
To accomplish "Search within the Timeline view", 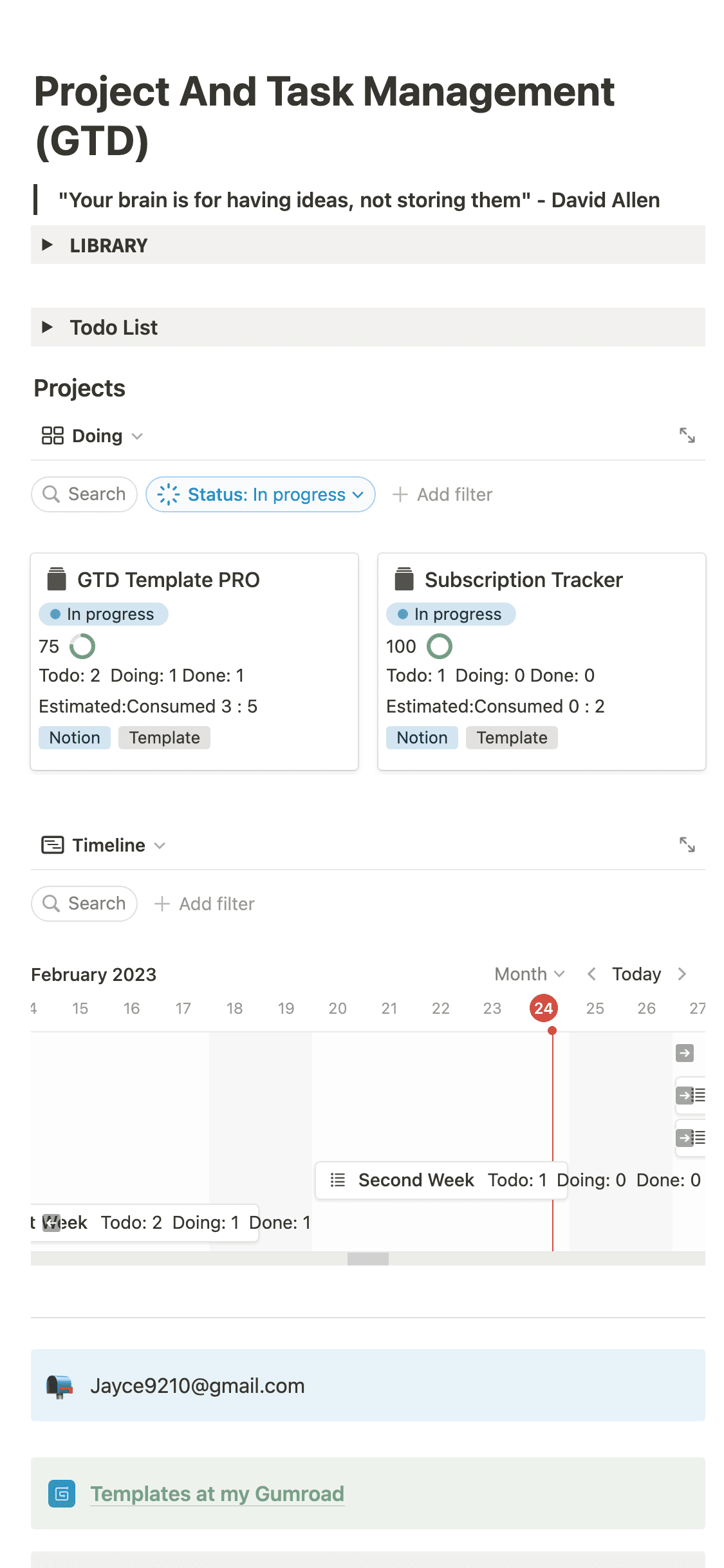I will [84, 904].
